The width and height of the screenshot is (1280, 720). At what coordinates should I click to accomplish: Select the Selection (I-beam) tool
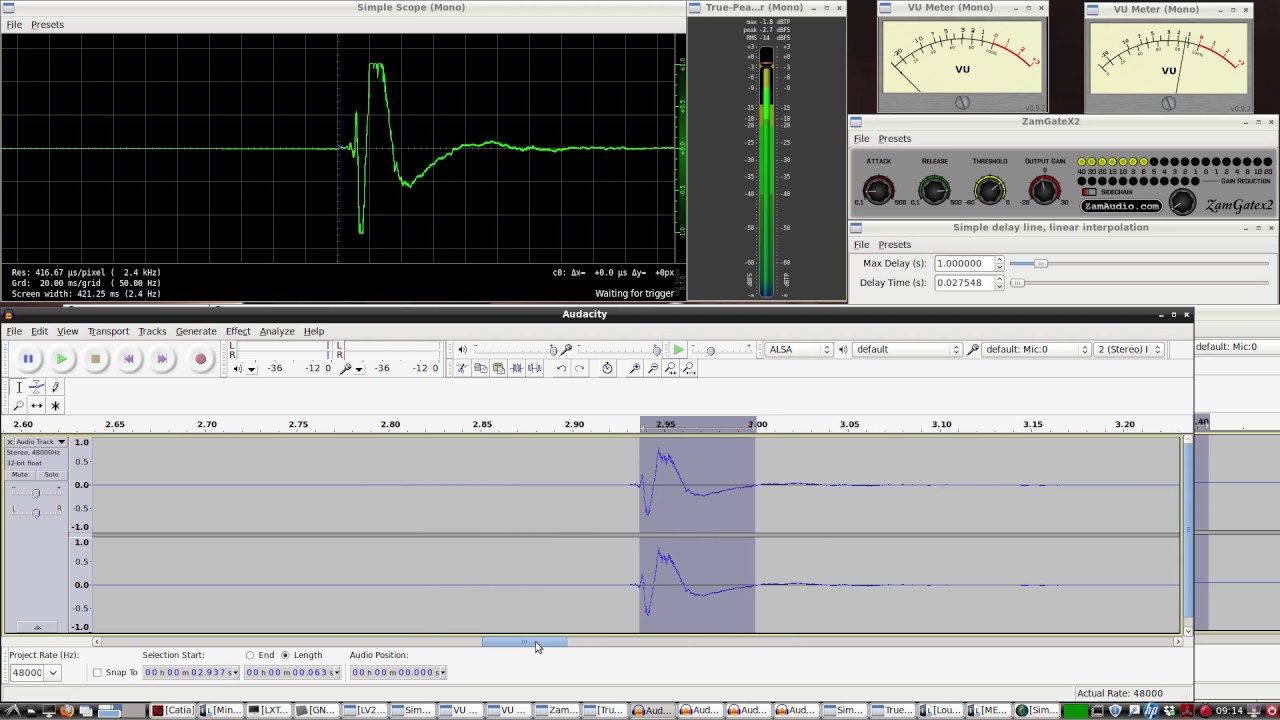(x=18, y=387)
